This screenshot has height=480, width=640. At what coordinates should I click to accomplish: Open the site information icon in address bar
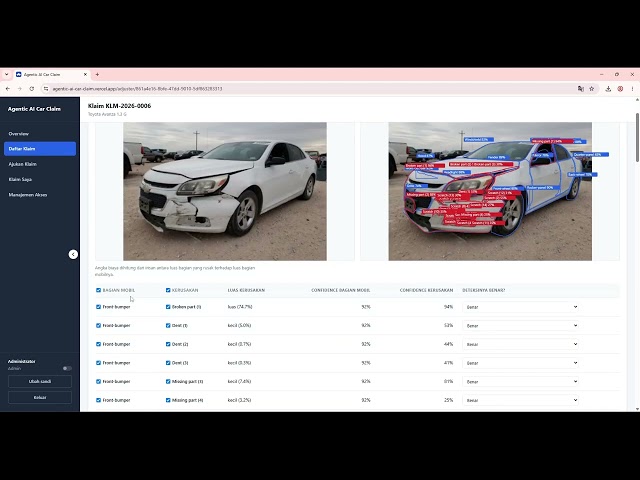tap(46, 89)
